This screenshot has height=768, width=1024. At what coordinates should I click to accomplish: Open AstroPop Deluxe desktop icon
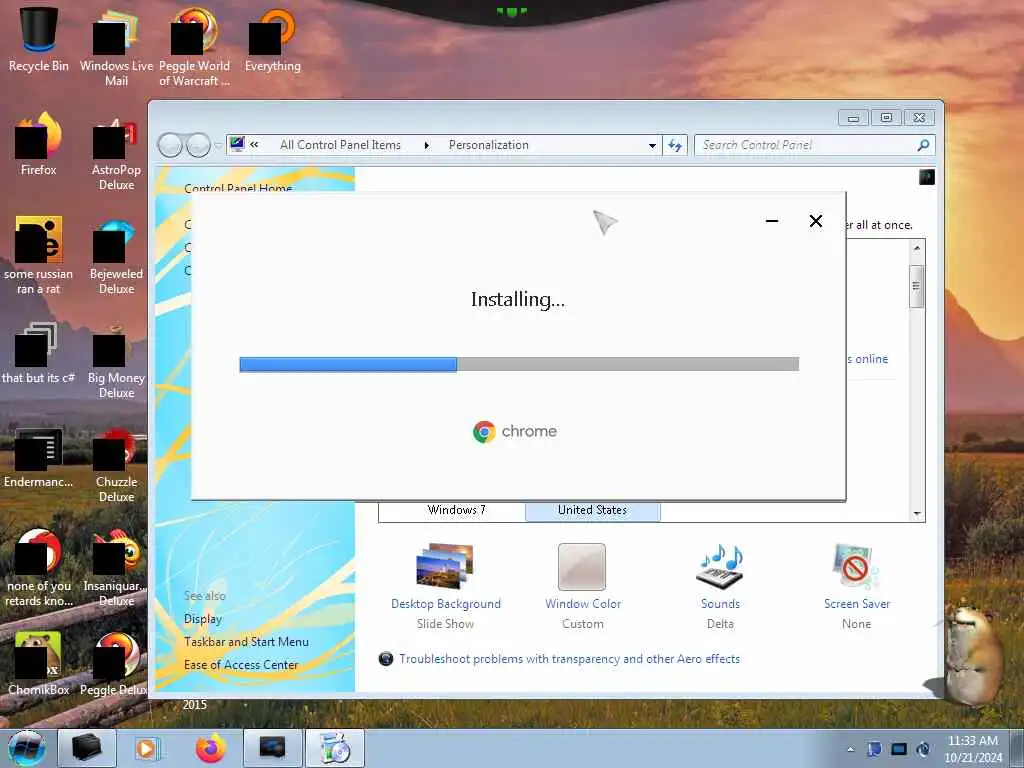tap(116, 153)
